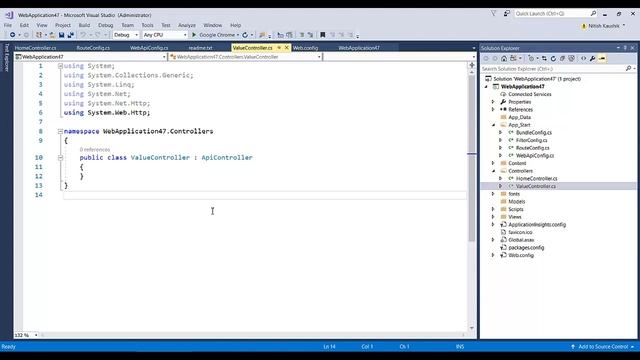Switch to the WebApiConfig.cs tab
The height and width of the screenshot is (360, 640).
coord(149,48)
